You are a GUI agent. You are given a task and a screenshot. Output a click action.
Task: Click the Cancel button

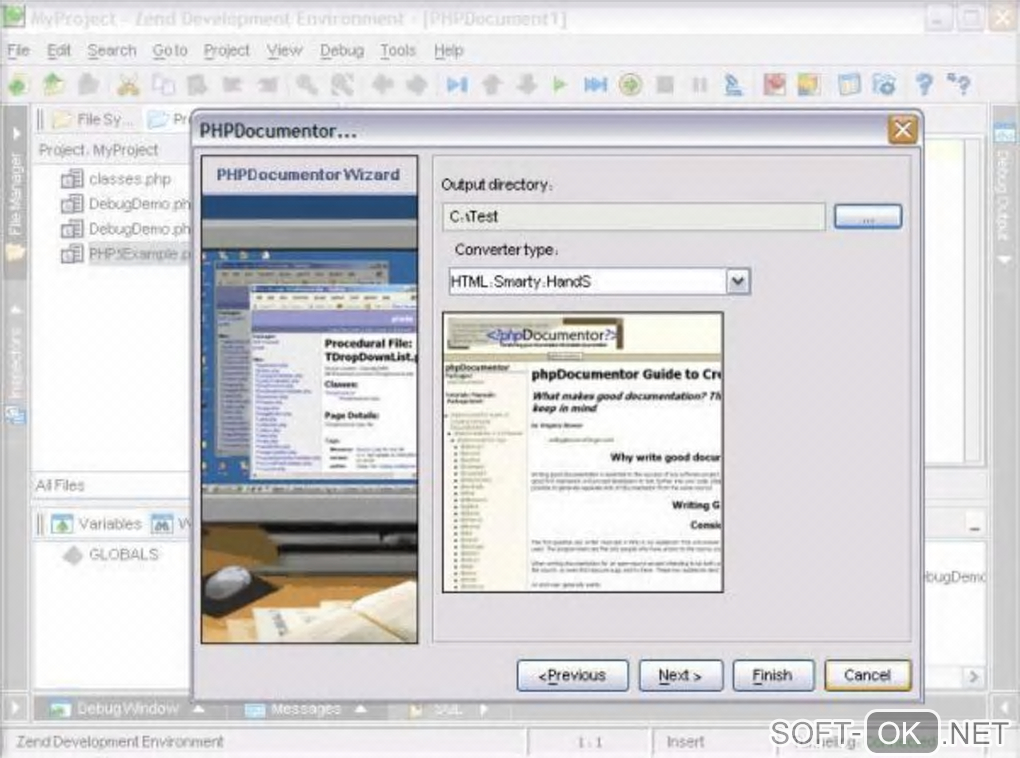(868, 675)
